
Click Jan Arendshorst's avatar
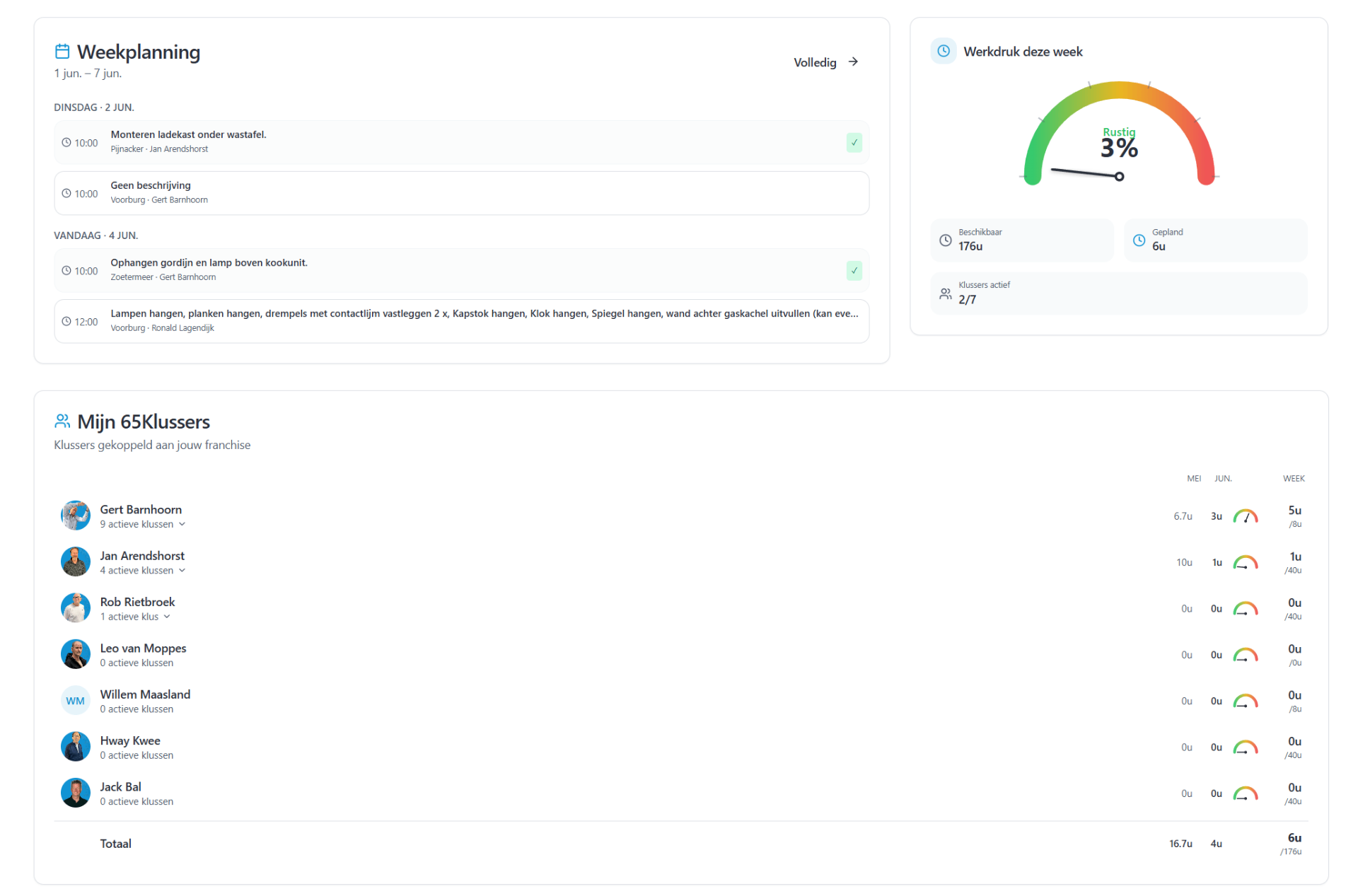click(76, 562)
